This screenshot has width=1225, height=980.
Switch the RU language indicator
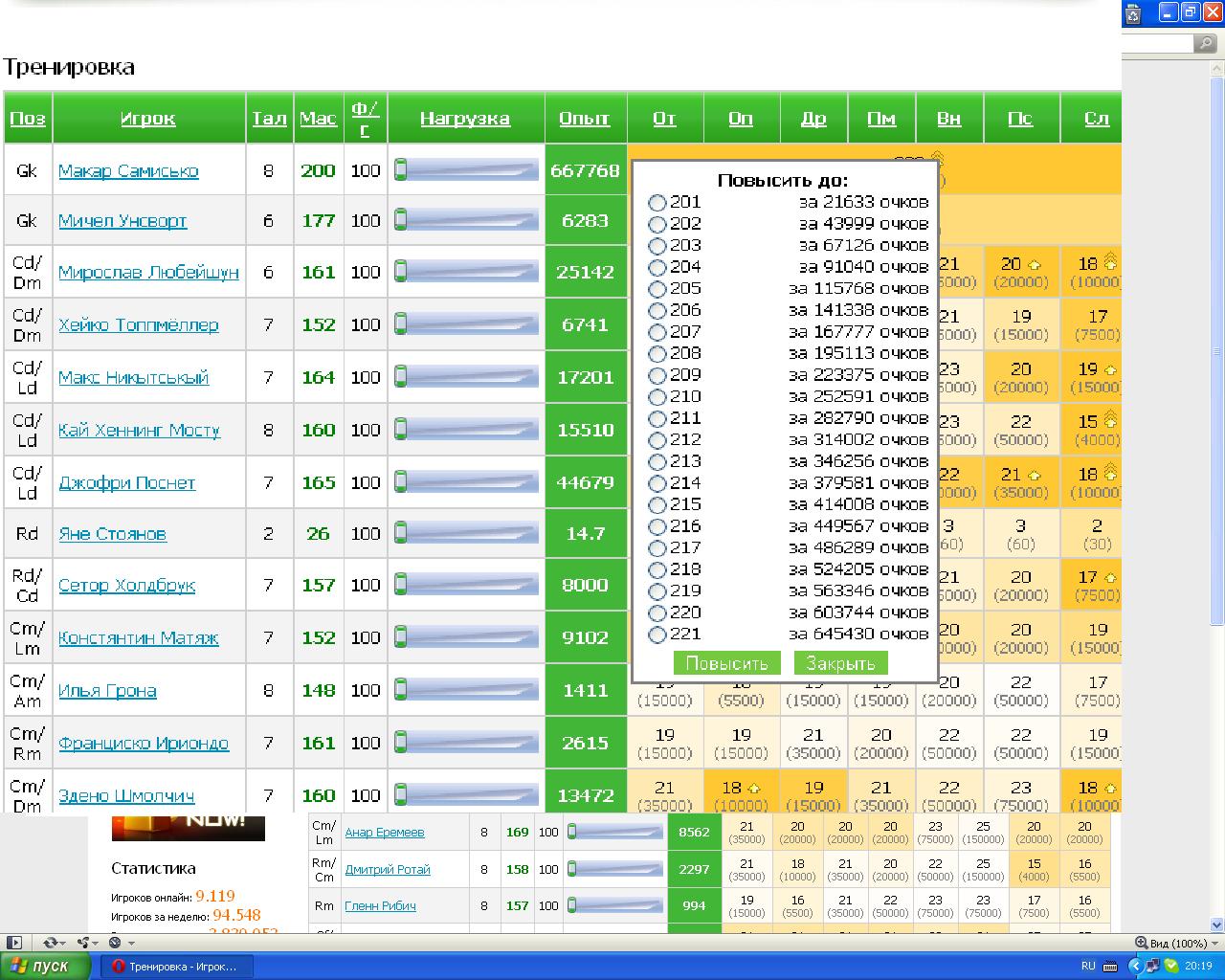(x=1088, y=967)
